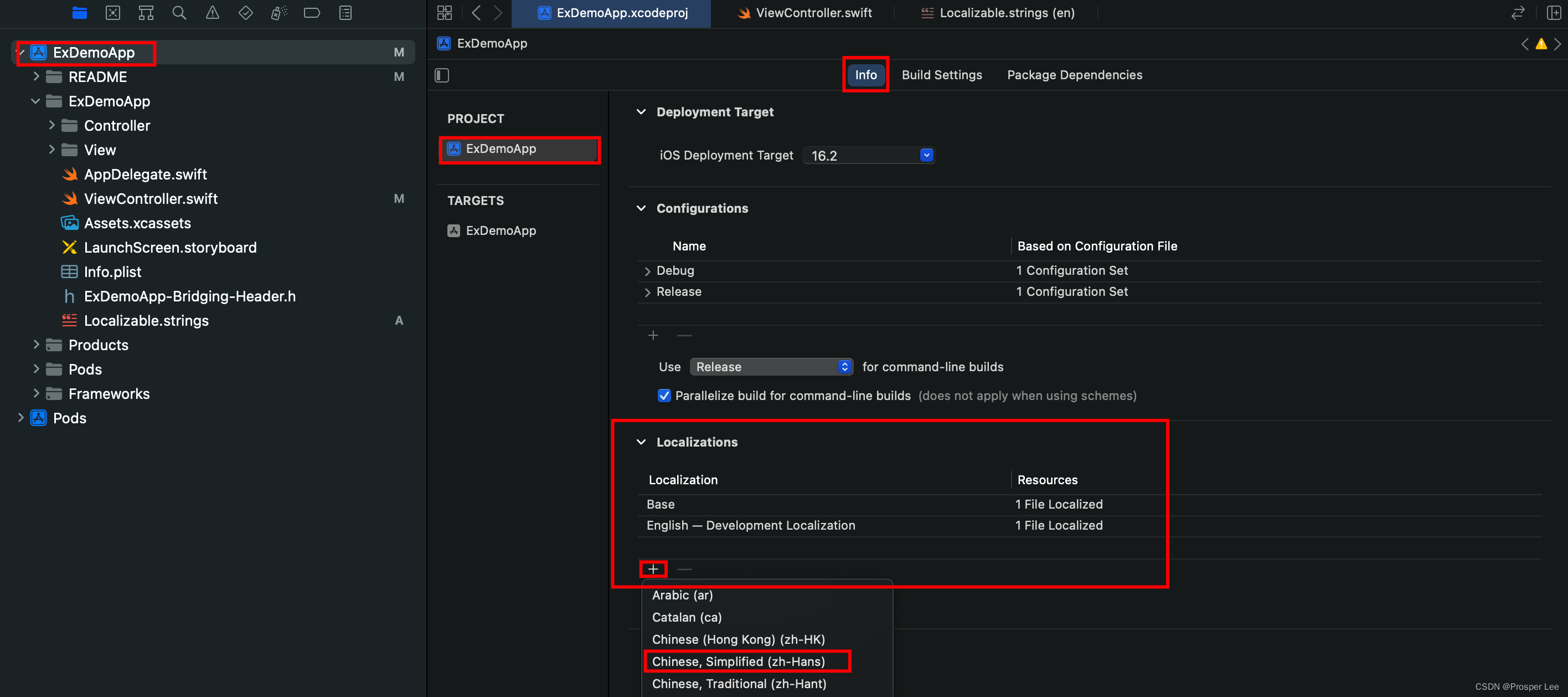Viewport: 1568px width, 697px height.
Task: Open the Source Control navigator icon
Action: 112,13
